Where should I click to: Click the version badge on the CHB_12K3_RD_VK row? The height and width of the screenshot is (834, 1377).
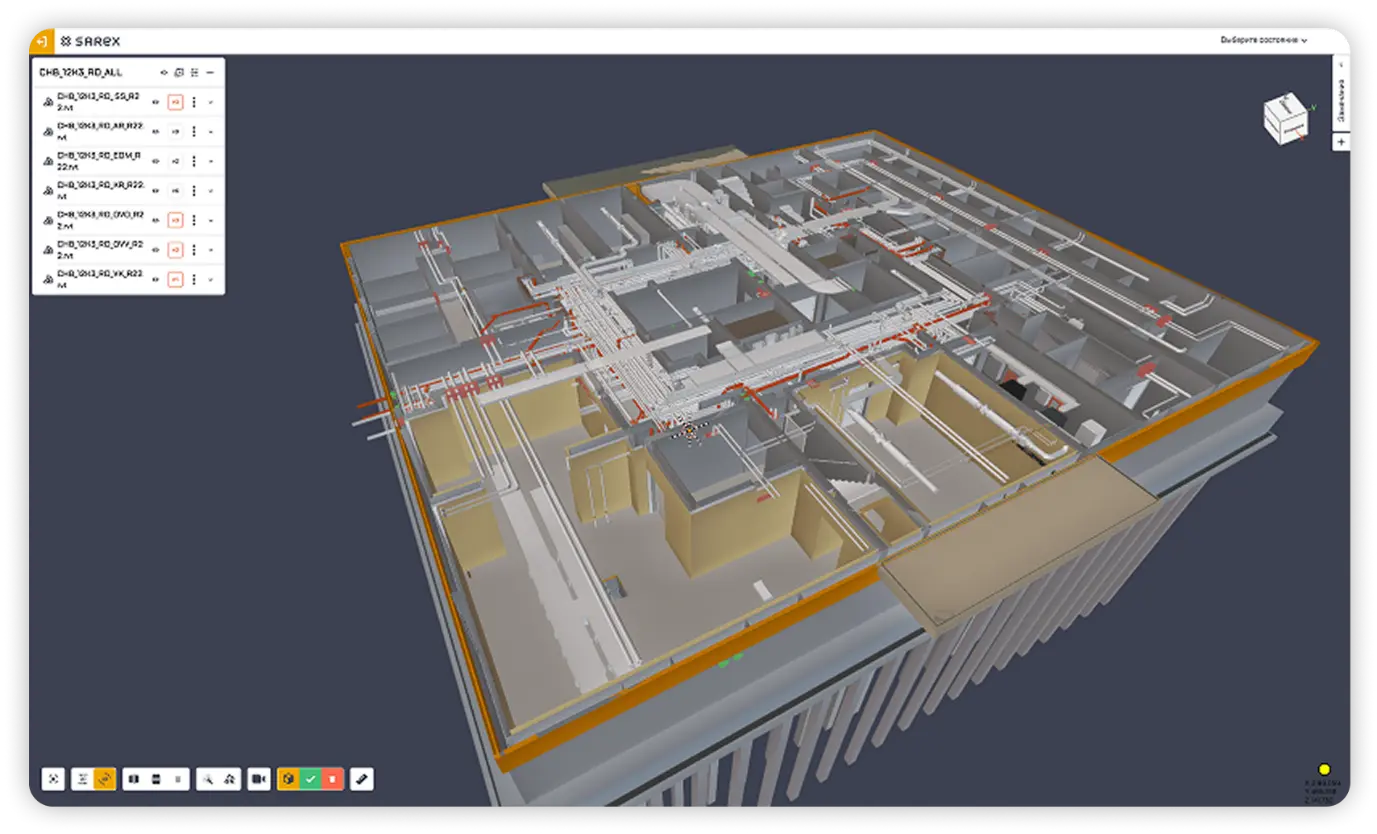tap(175, 279)
